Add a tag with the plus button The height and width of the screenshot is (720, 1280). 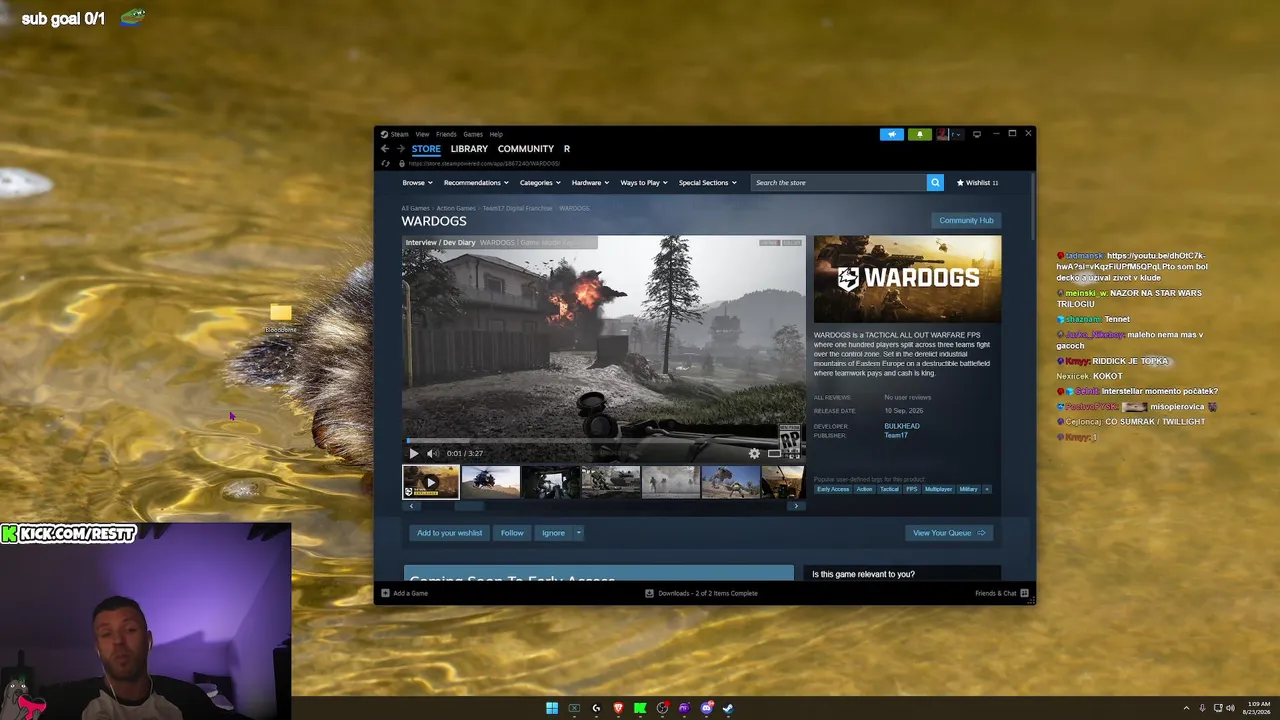tap(987, 489)
